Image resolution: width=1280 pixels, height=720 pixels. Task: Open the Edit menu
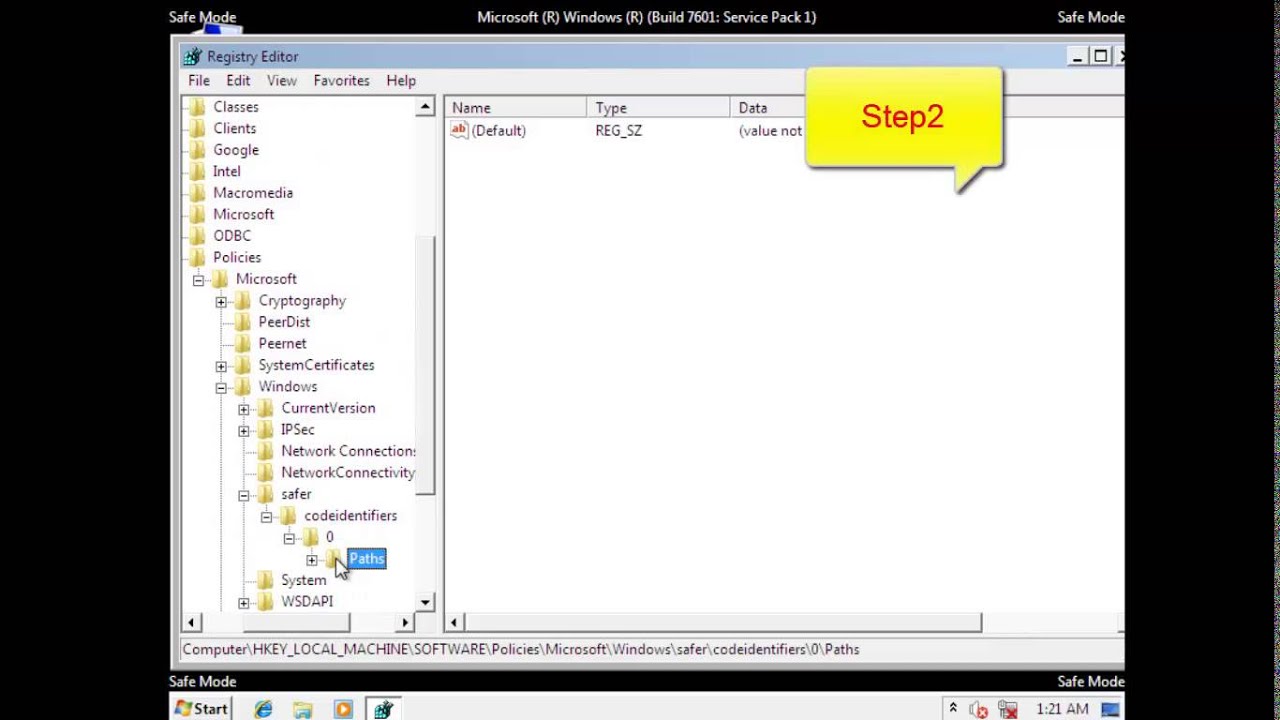(238, 81)
